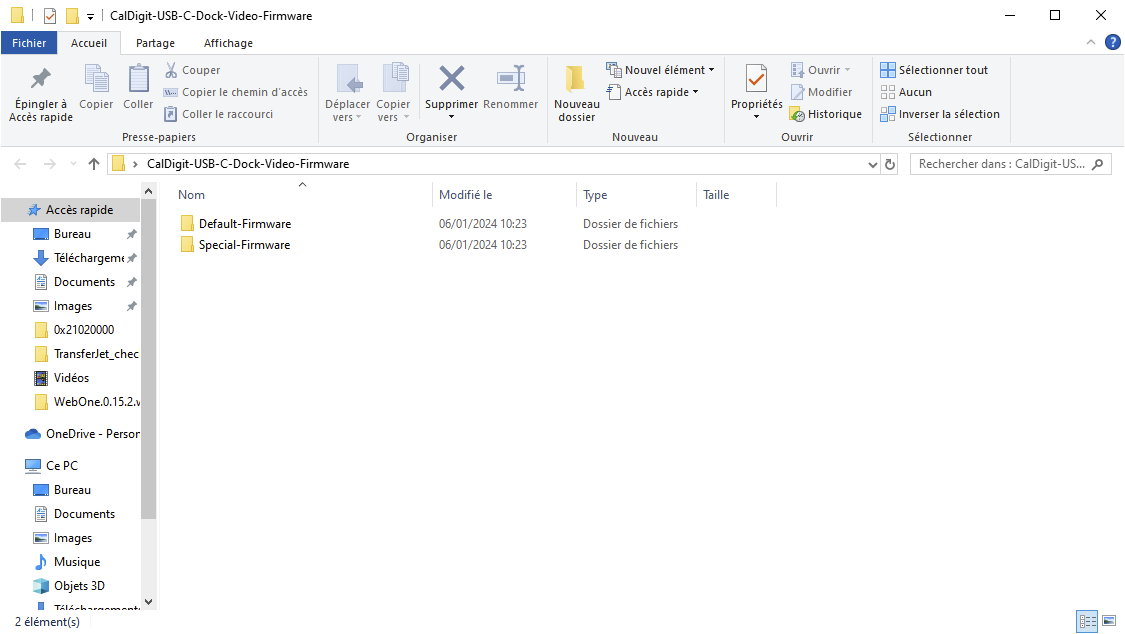The height and width of the screenshot is (634, 1125).
Task: Click Sélectionner tout
Action: click(x=934, y=70)
